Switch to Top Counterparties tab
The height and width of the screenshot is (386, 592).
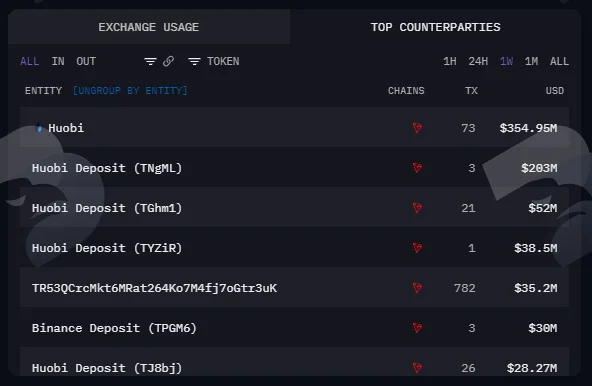coord(435,27)
